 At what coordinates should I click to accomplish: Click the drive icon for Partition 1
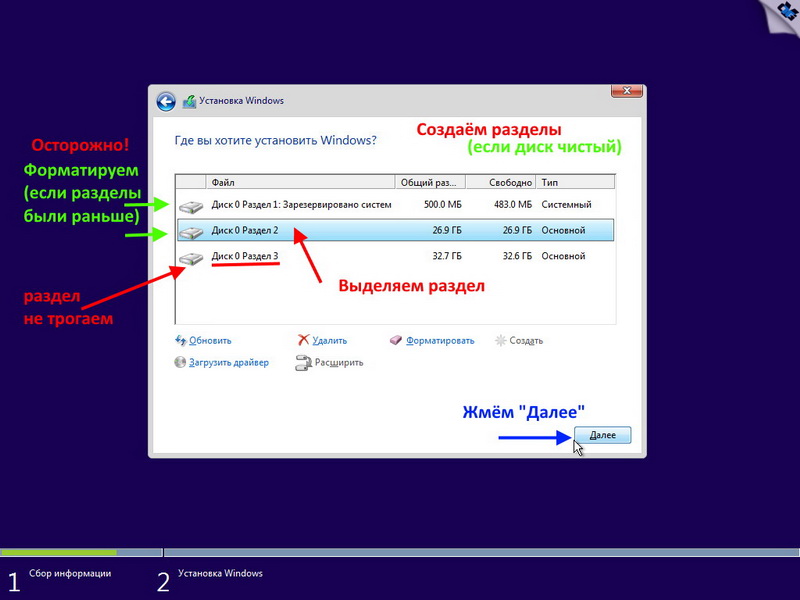tap(191, 206)
